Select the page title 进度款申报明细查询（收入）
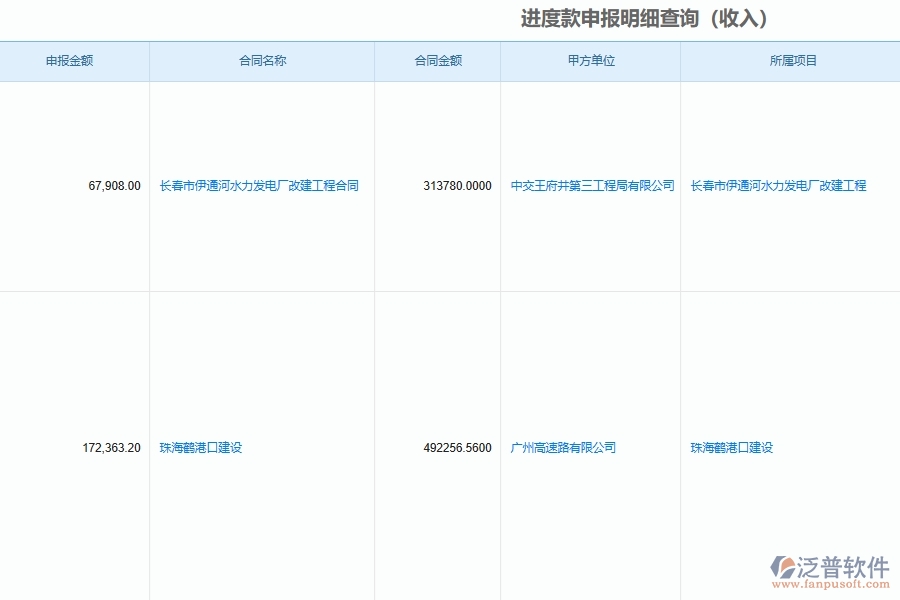 coord(643,18)
